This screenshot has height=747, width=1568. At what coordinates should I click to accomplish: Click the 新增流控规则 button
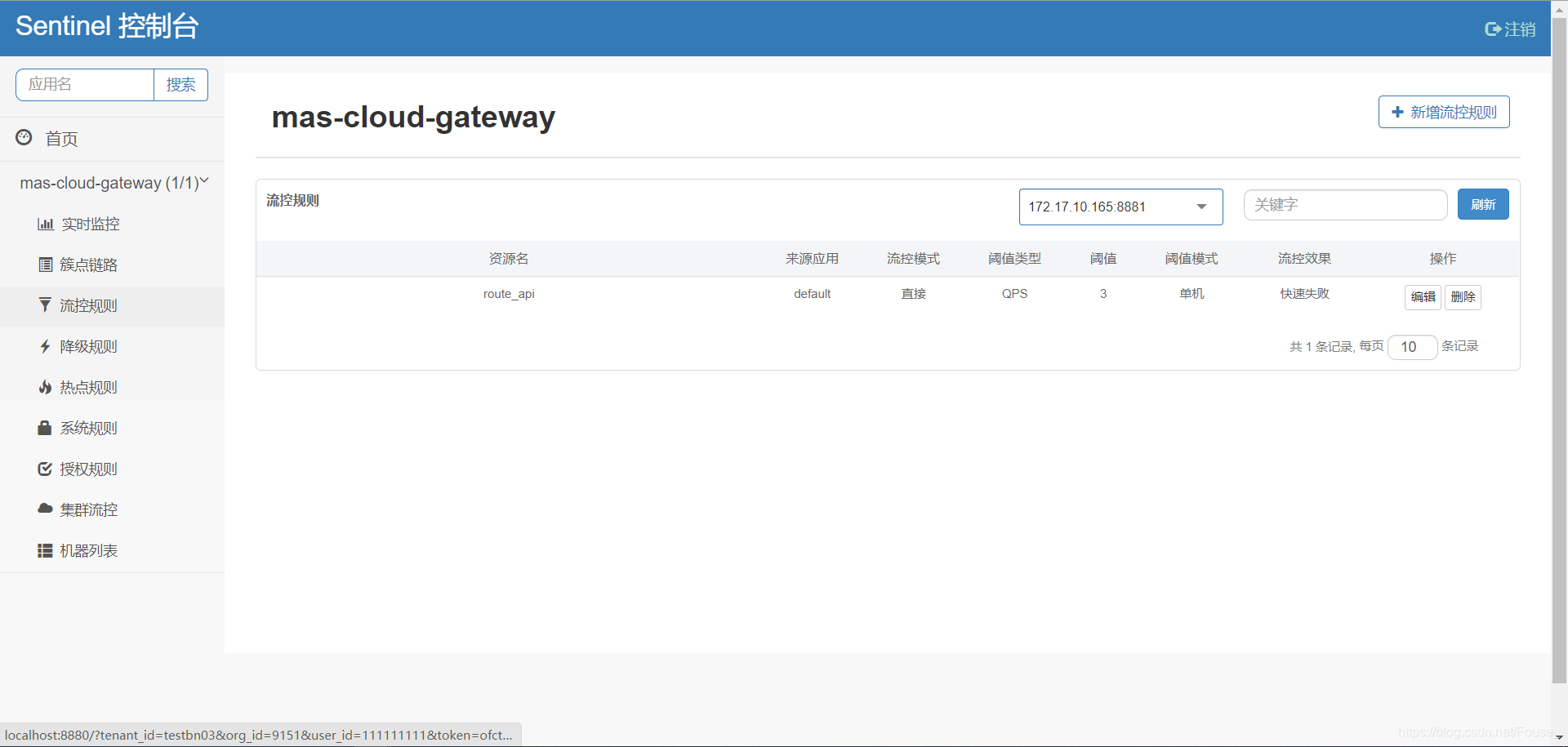[x=1444, y=112]
